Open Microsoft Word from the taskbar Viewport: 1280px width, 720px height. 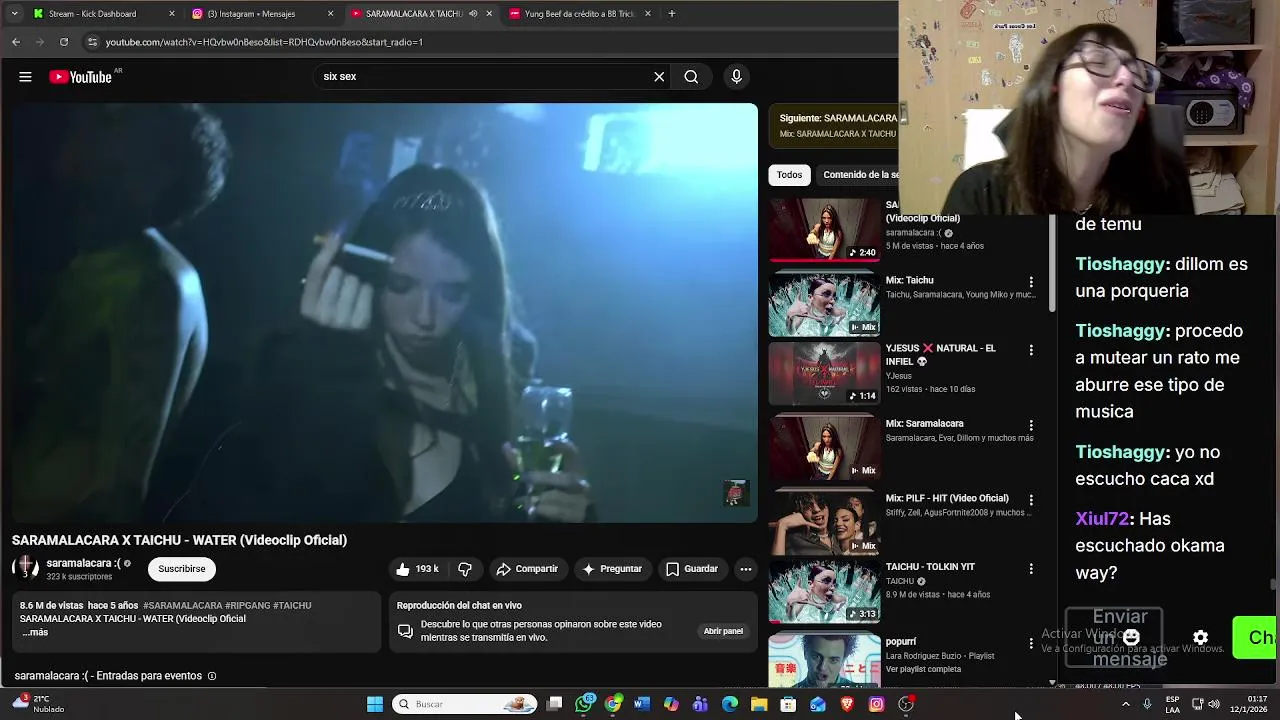642,704
